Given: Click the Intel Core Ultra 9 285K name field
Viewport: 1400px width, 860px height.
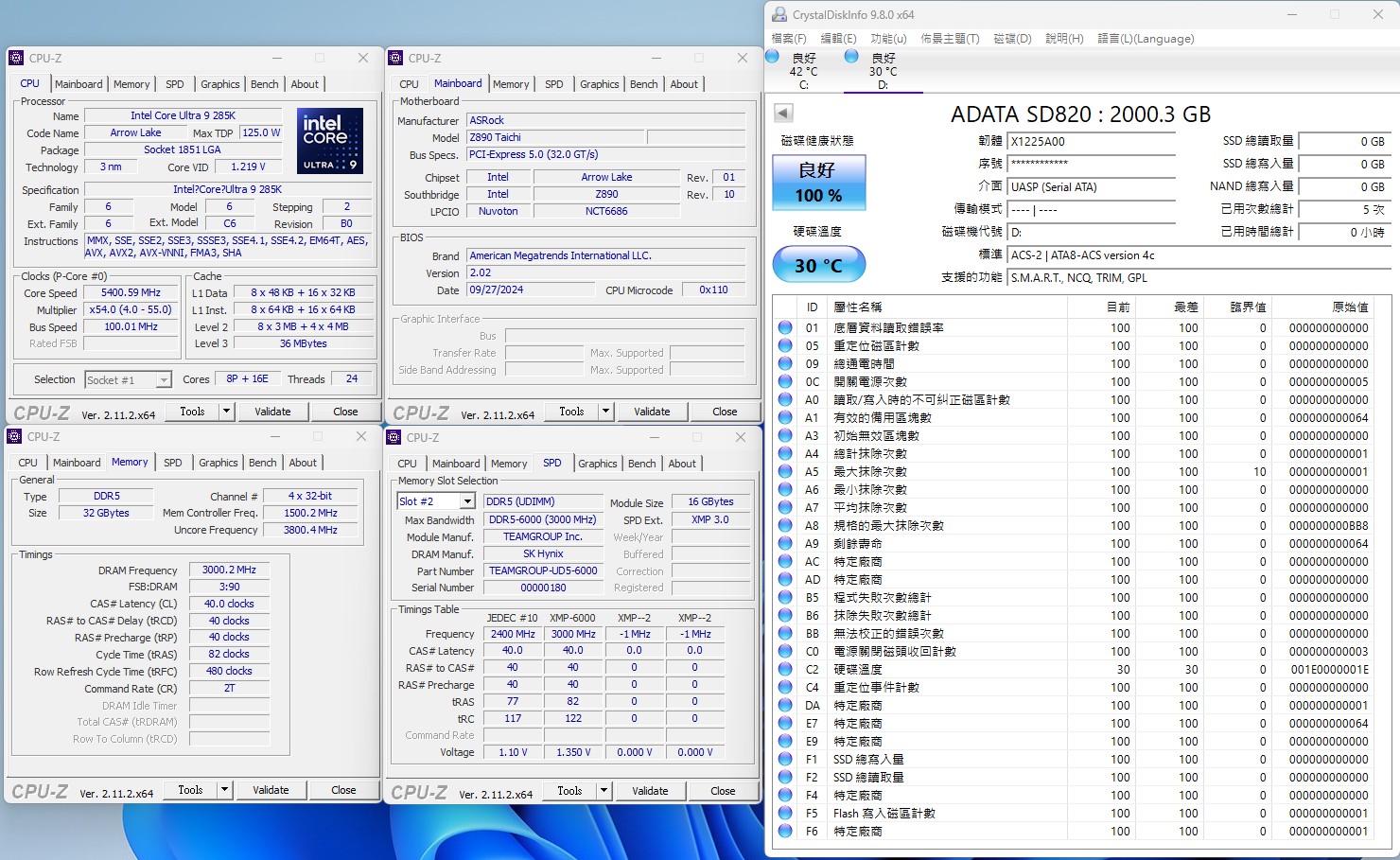Looking at the screenshot, I should [184, 115].
